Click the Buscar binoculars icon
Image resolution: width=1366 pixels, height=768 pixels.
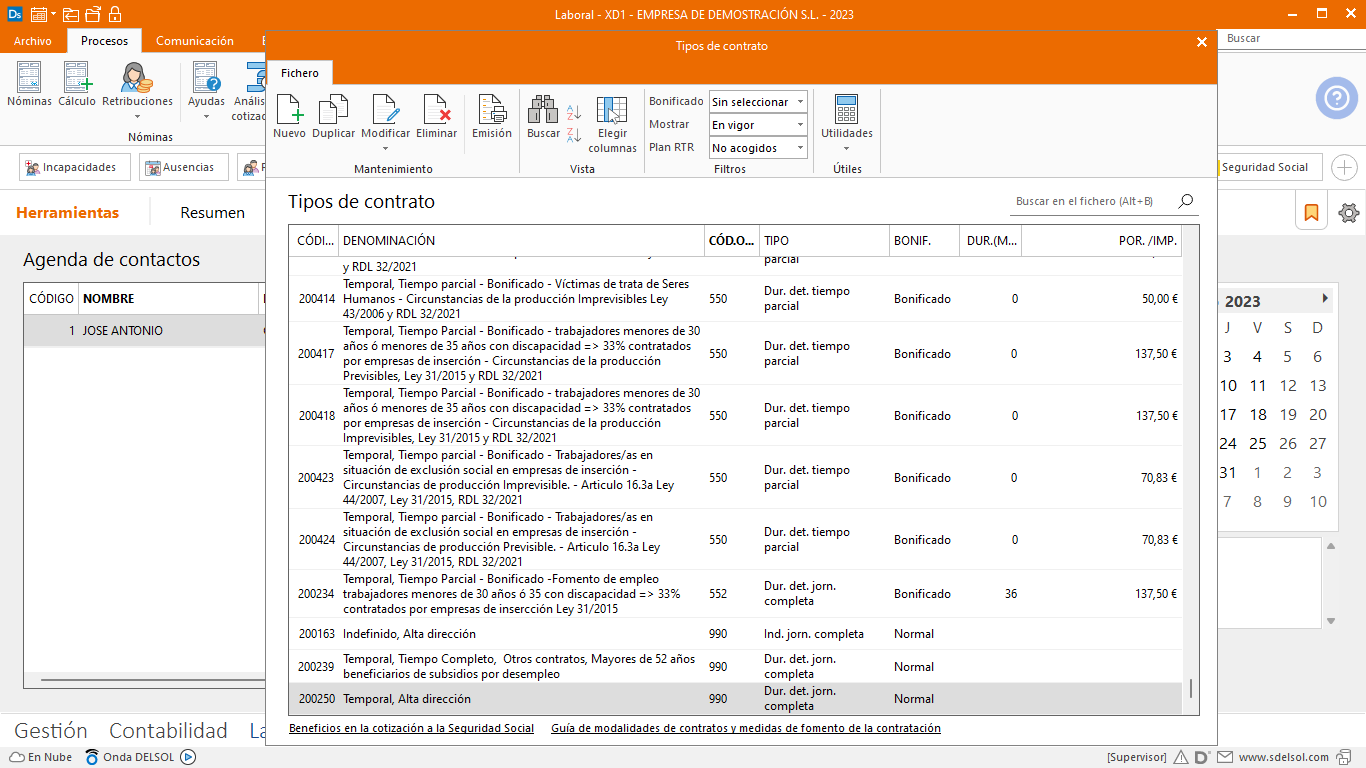[x=543, y=117]
